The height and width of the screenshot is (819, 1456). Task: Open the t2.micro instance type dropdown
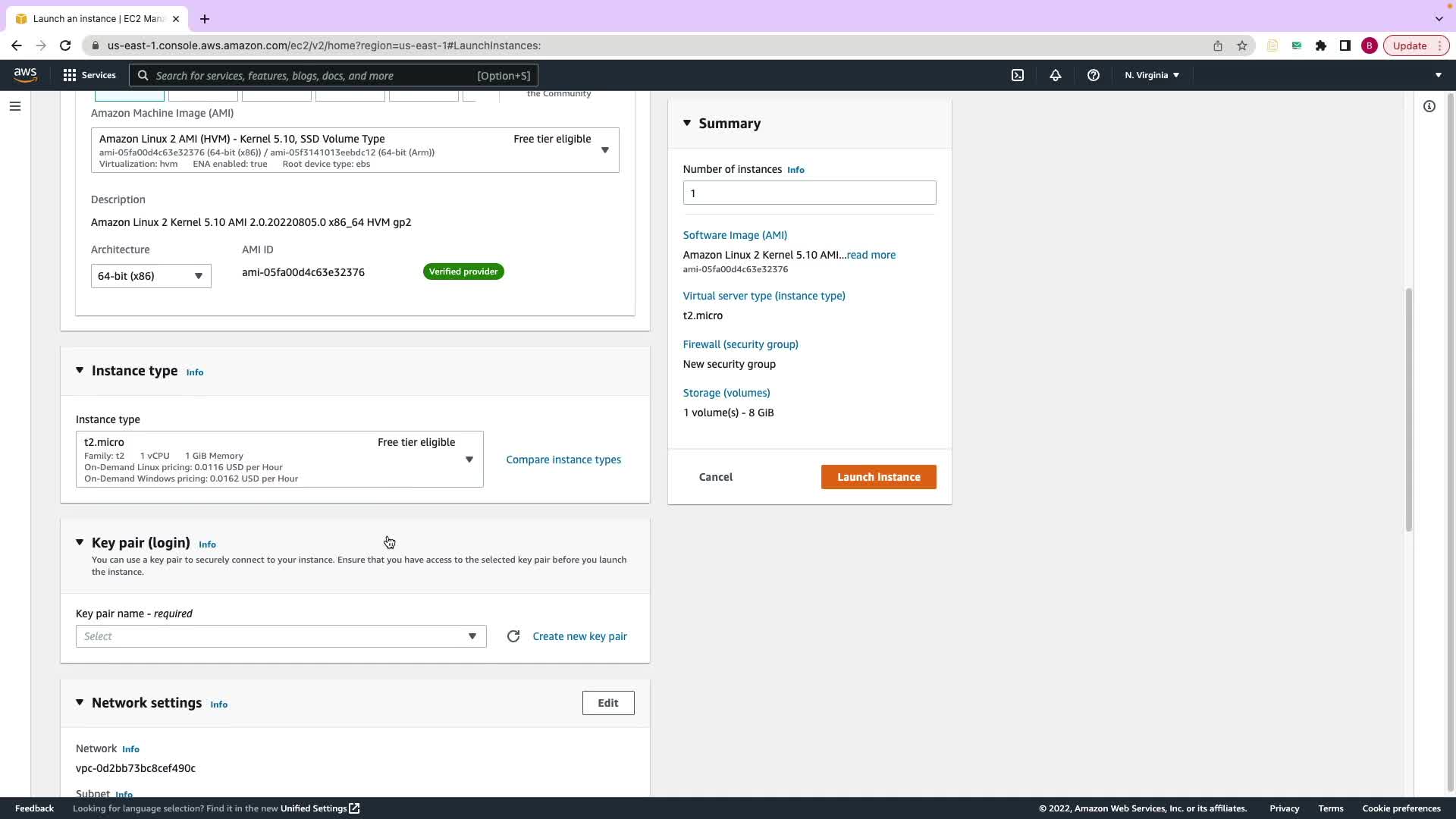click(x=279, y=460)
